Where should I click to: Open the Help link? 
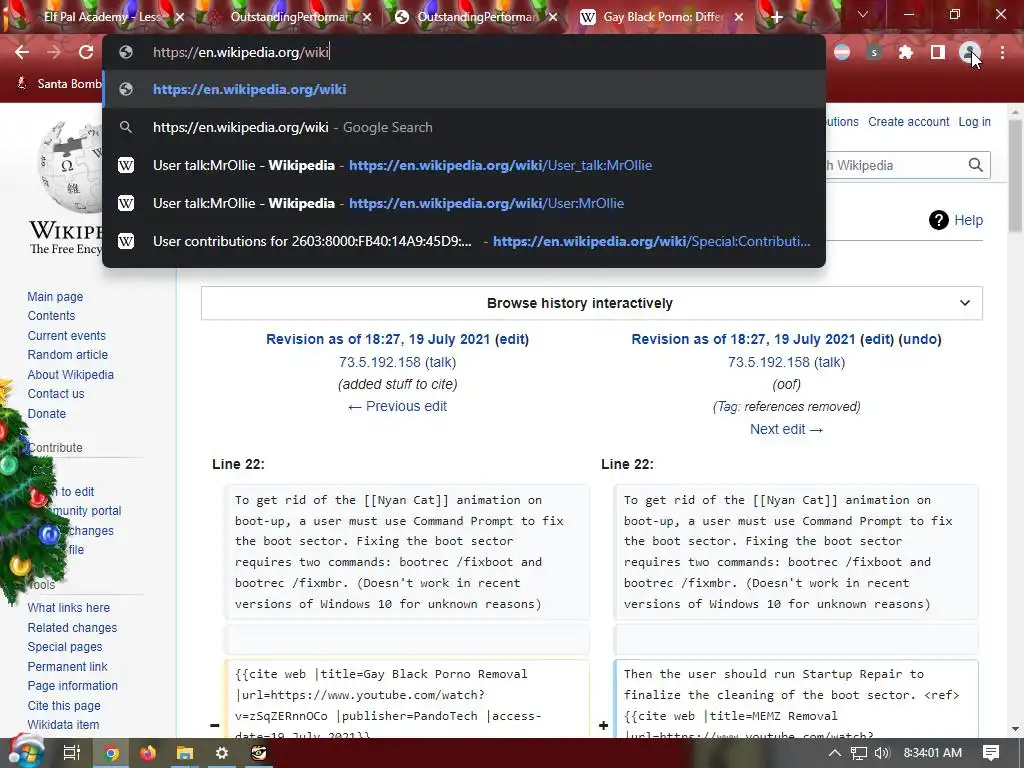(x=968, y=221)
